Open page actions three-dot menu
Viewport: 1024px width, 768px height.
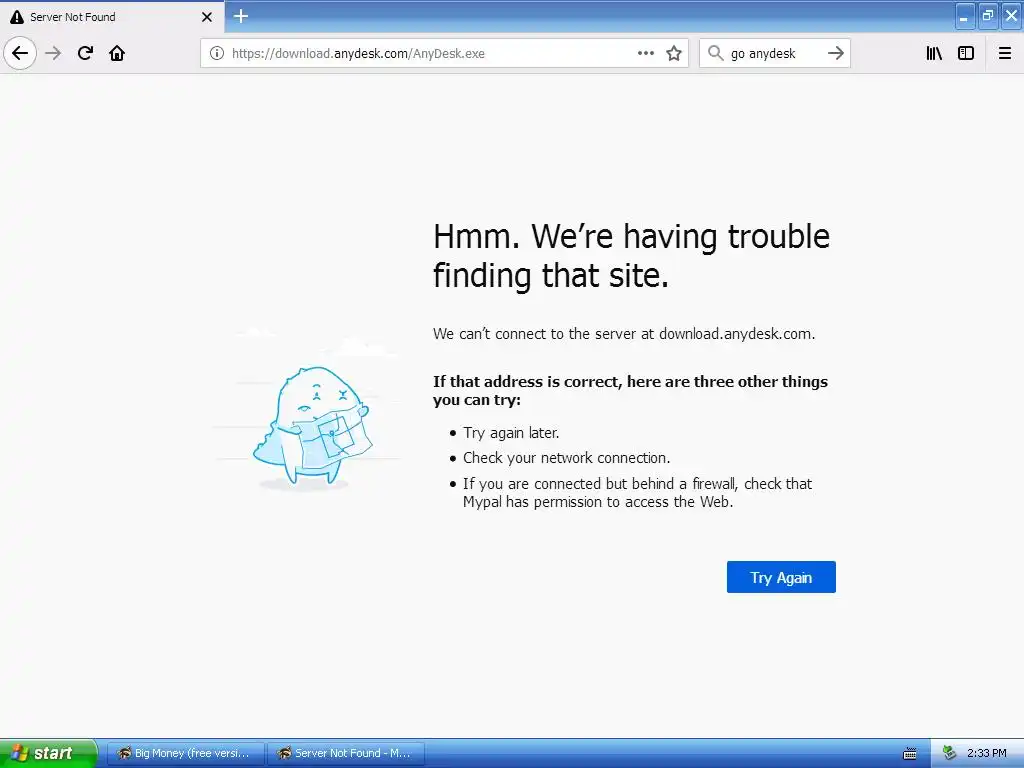tap(645, 53)
